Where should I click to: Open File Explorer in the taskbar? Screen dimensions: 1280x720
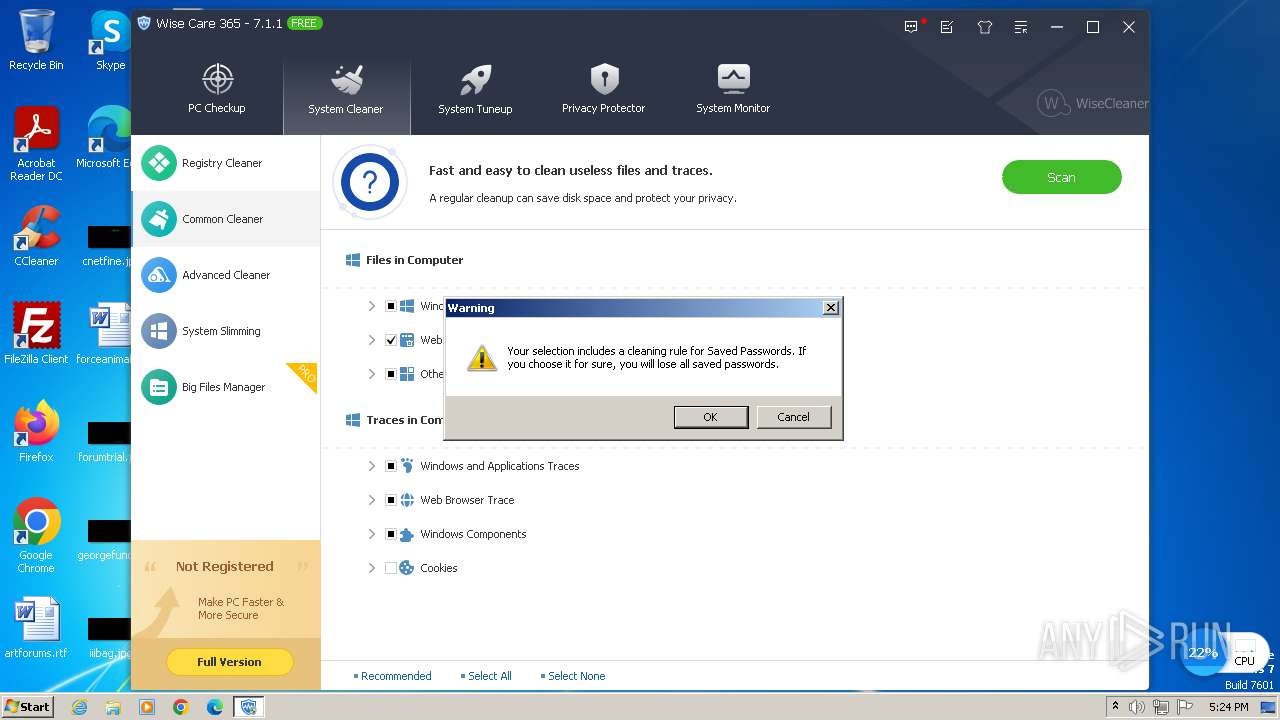[x=113, y=707]
